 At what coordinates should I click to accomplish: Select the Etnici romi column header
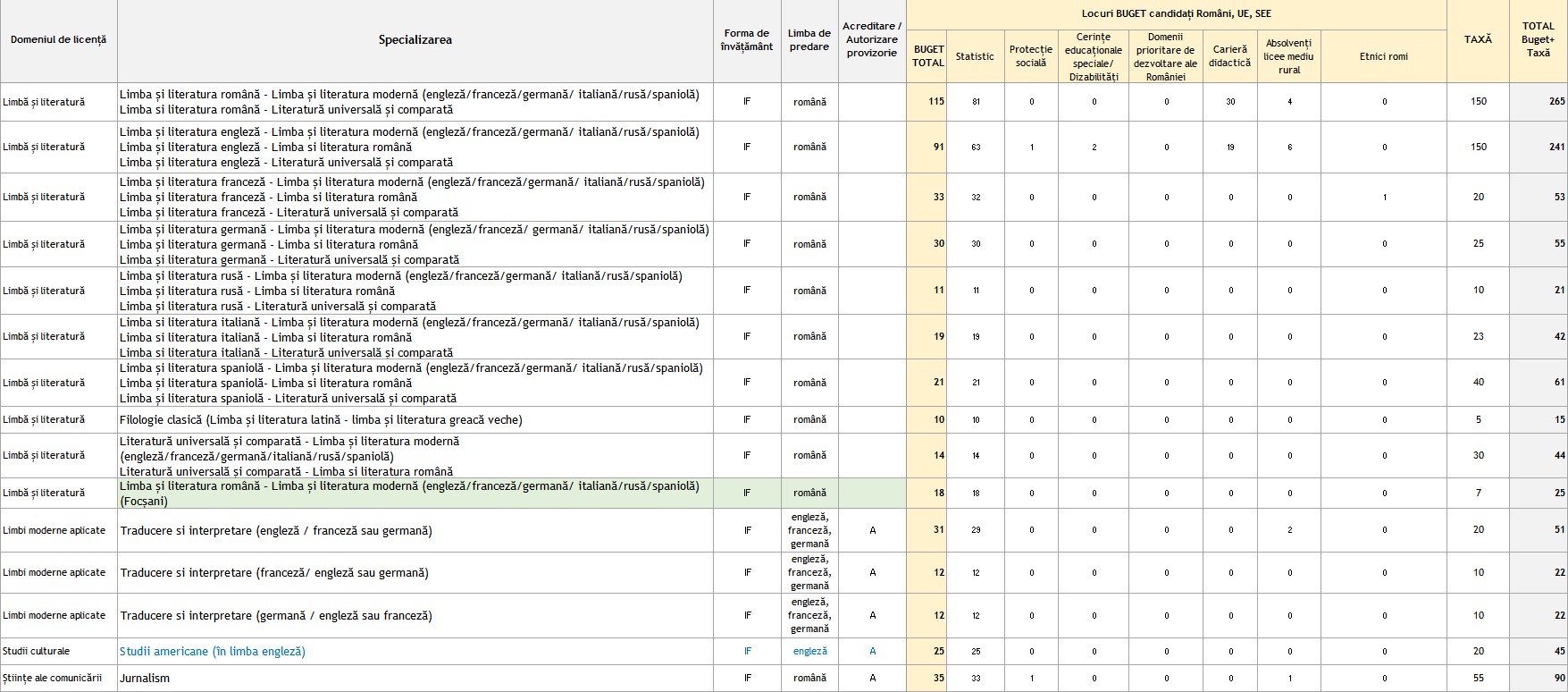(1384, 56)
